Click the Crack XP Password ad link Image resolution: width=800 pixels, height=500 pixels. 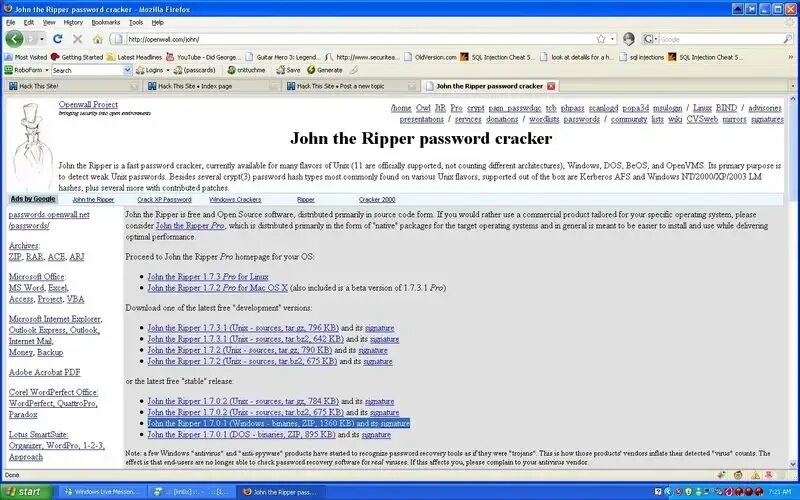[164, 200]
